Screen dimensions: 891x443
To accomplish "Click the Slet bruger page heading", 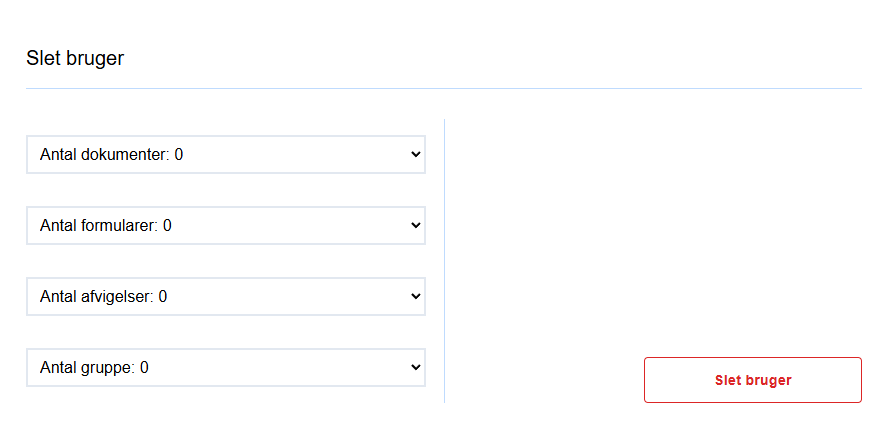I will pos(75,58).
